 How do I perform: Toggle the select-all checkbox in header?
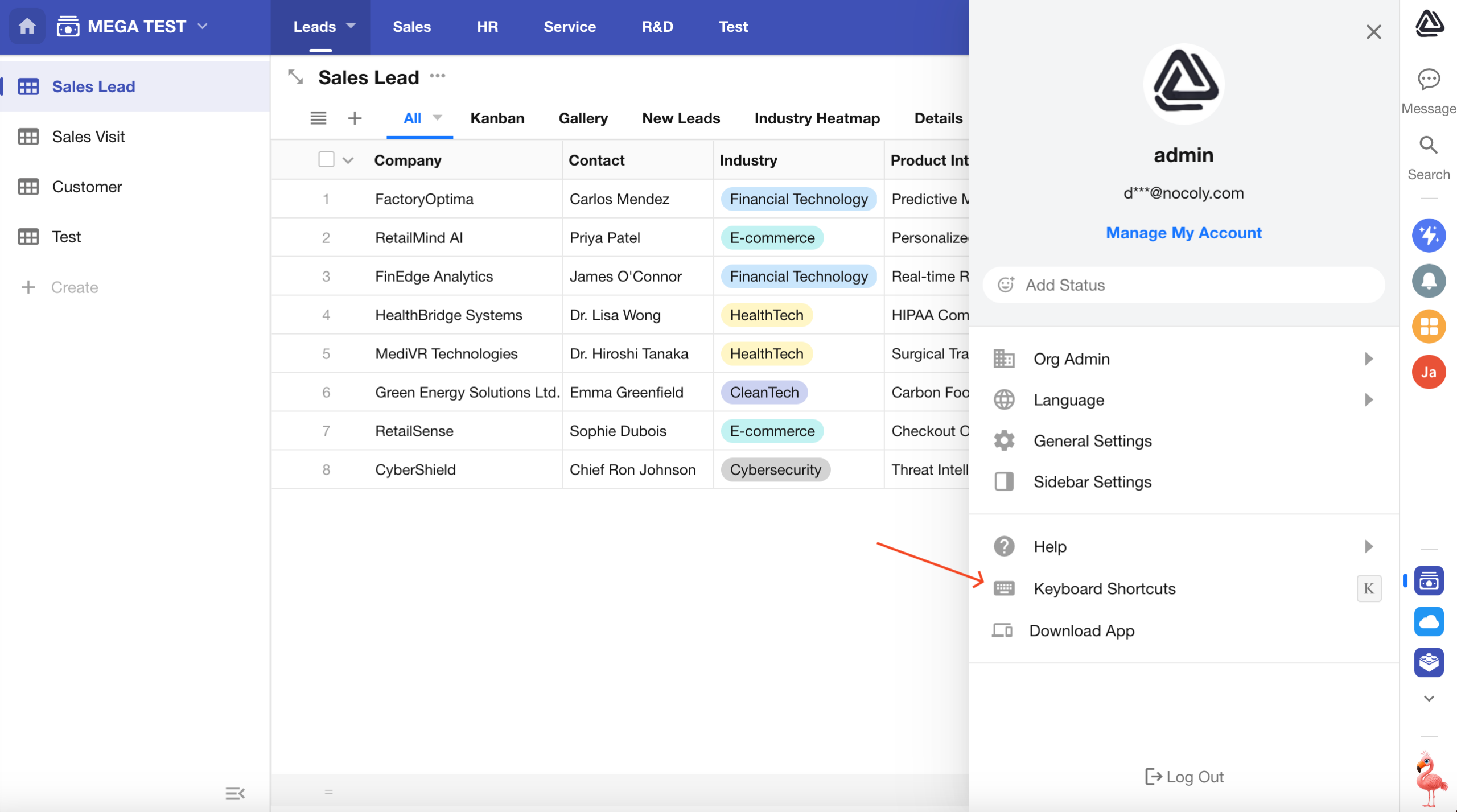[x=326, y=159]
